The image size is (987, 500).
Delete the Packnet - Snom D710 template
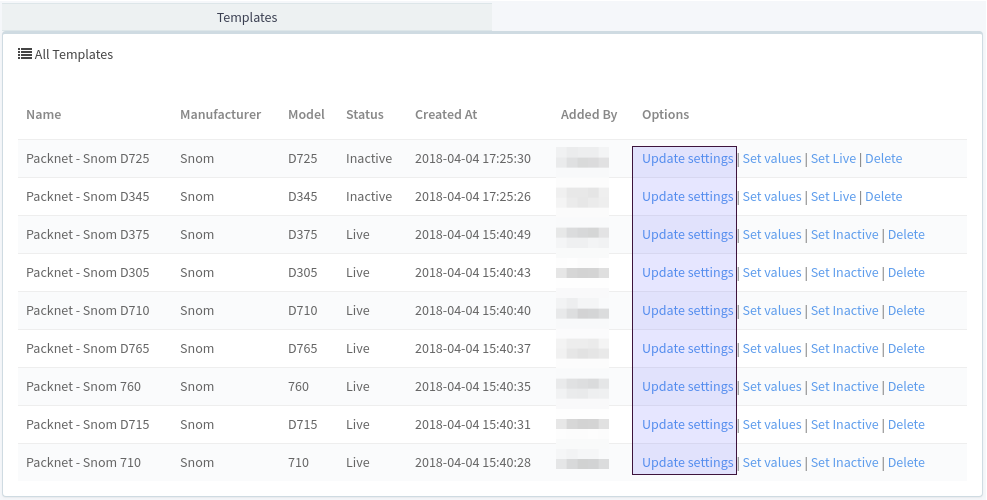(906, 310)
